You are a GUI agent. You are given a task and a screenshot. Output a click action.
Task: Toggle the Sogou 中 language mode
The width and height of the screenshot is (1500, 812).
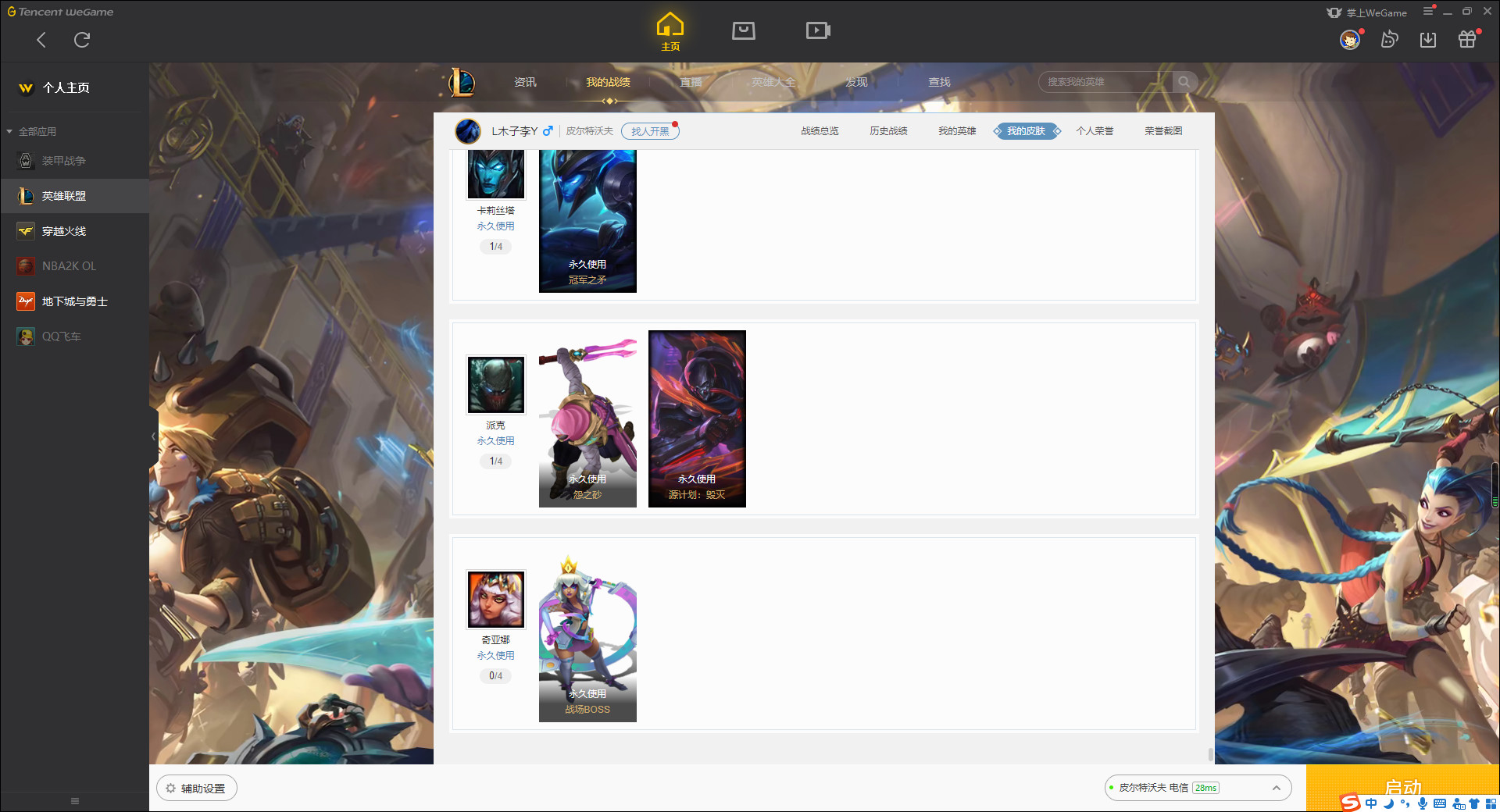[x=1371, y=803]
